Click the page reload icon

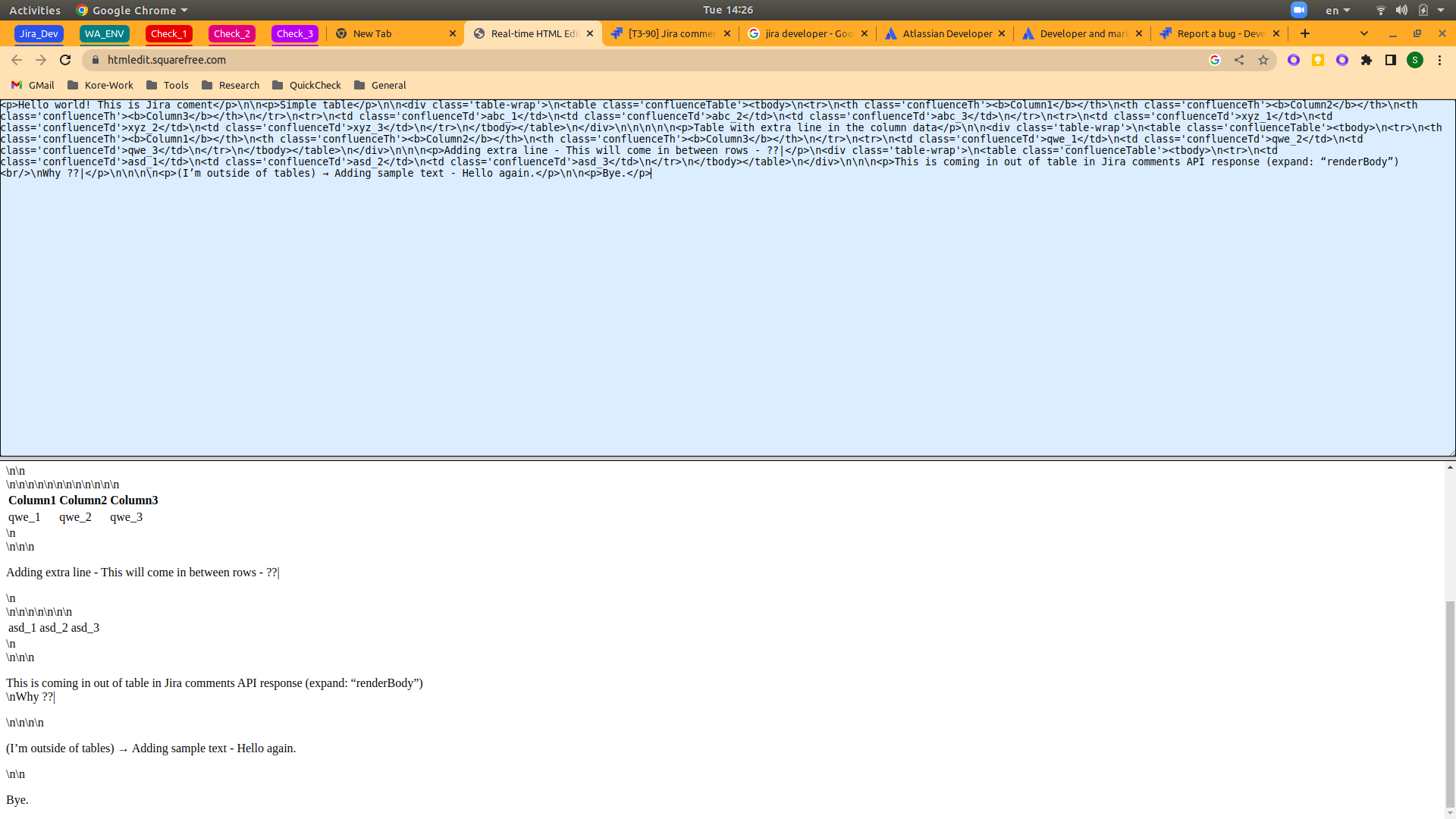(x=65, y=59)
